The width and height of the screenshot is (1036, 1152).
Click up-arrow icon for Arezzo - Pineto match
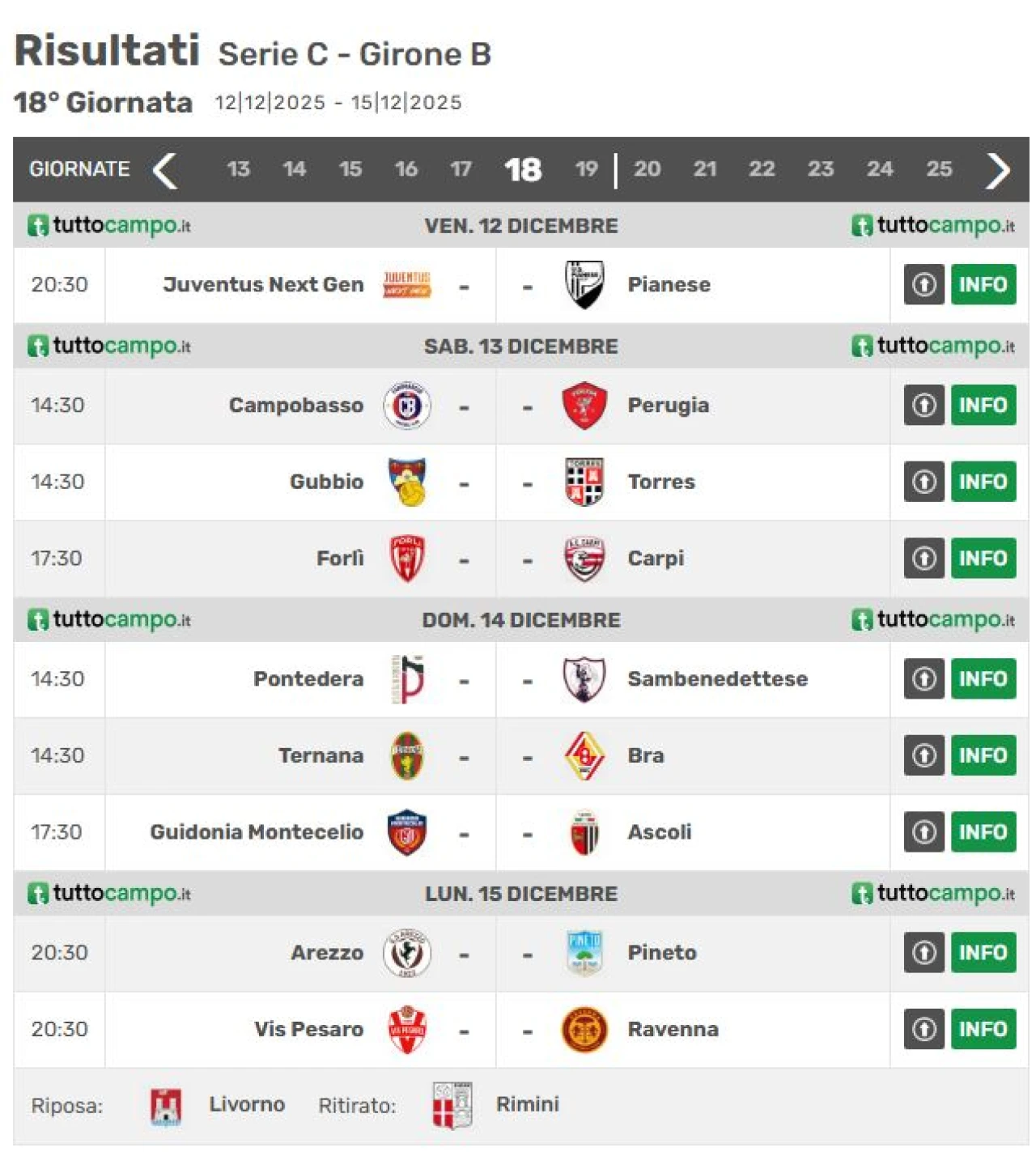tap(923, 953)
